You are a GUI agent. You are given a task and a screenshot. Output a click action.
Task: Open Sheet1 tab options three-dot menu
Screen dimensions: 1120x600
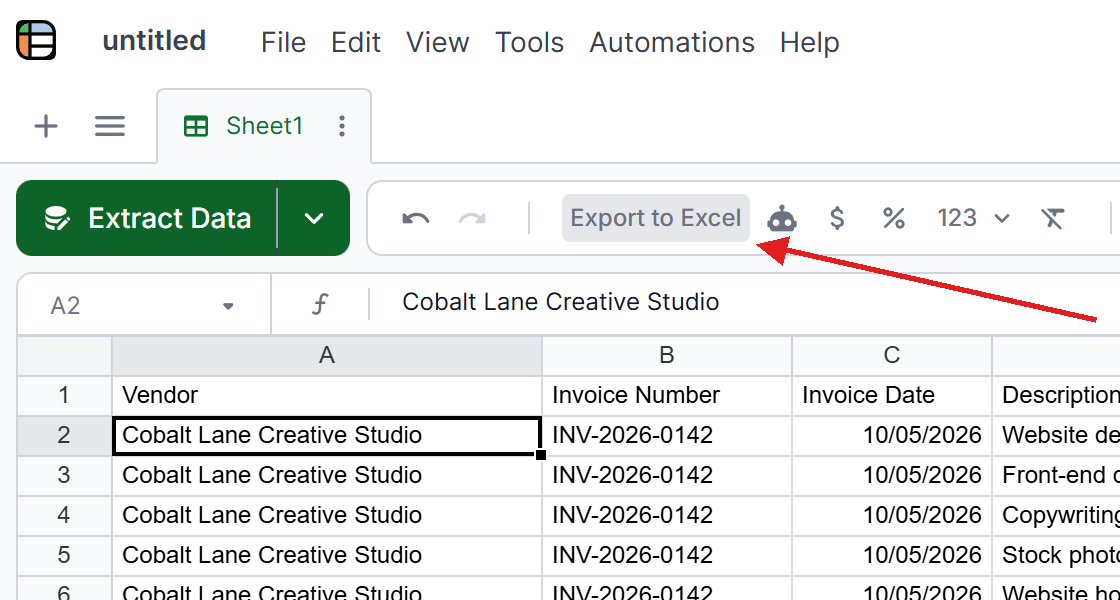click(342, 126)
